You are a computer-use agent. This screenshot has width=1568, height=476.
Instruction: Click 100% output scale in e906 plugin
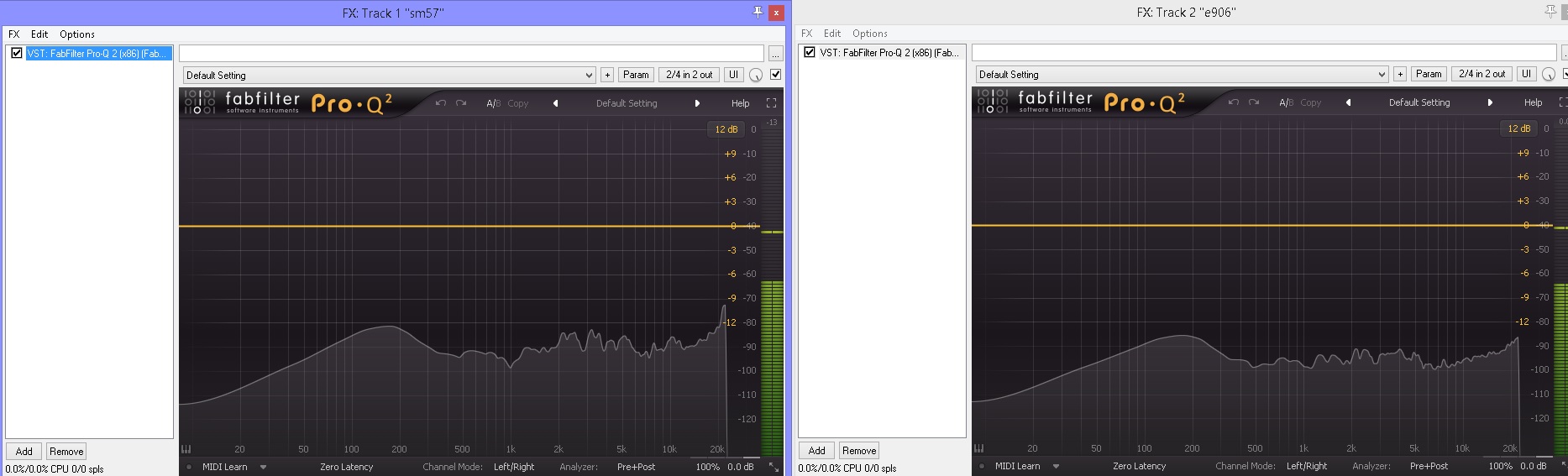[1500, 466]
